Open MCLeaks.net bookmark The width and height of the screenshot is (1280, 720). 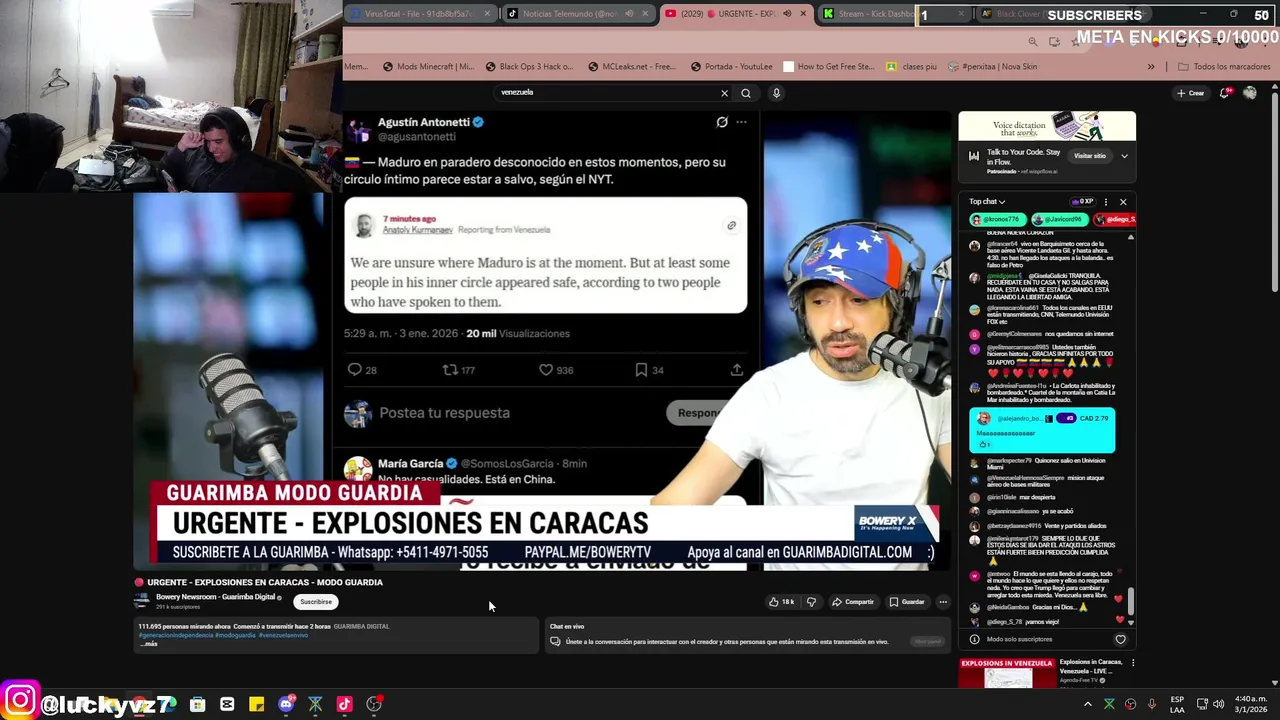632,67
